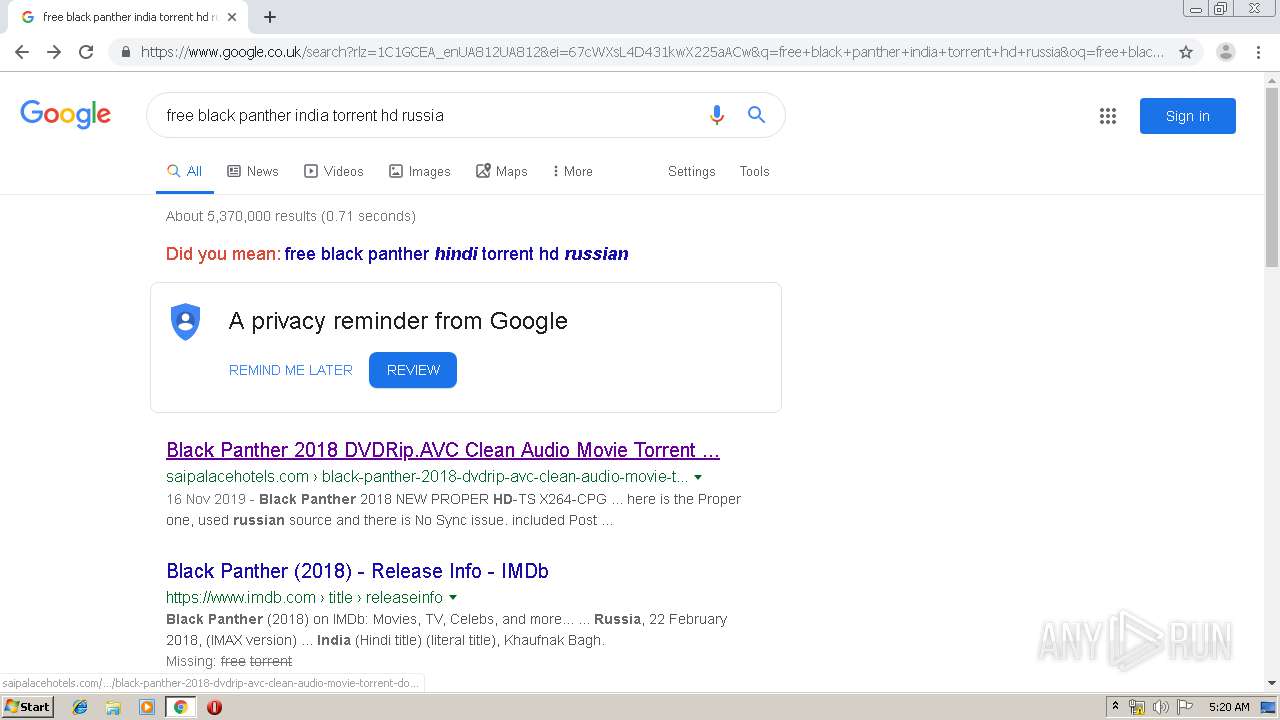This screenshot has width=1280, height=720.
Task: Click the padlock site info icon
Action: (x=125, y=52)
